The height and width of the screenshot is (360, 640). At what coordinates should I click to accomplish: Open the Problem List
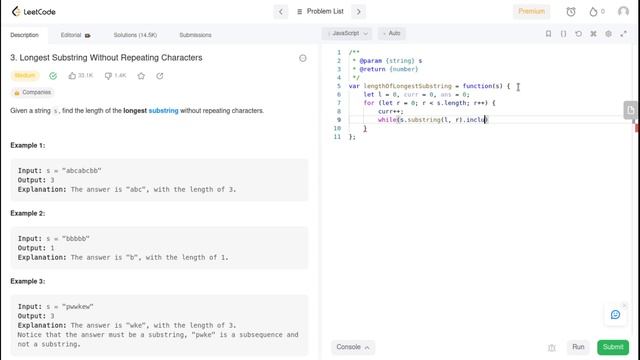pyautogui.click(x=320, y=11)
